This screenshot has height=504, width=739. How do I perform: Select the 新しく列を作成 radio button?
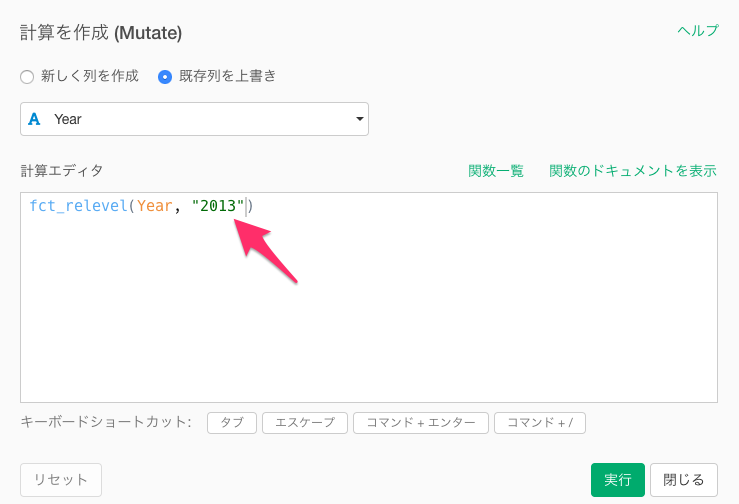(27, 76)
